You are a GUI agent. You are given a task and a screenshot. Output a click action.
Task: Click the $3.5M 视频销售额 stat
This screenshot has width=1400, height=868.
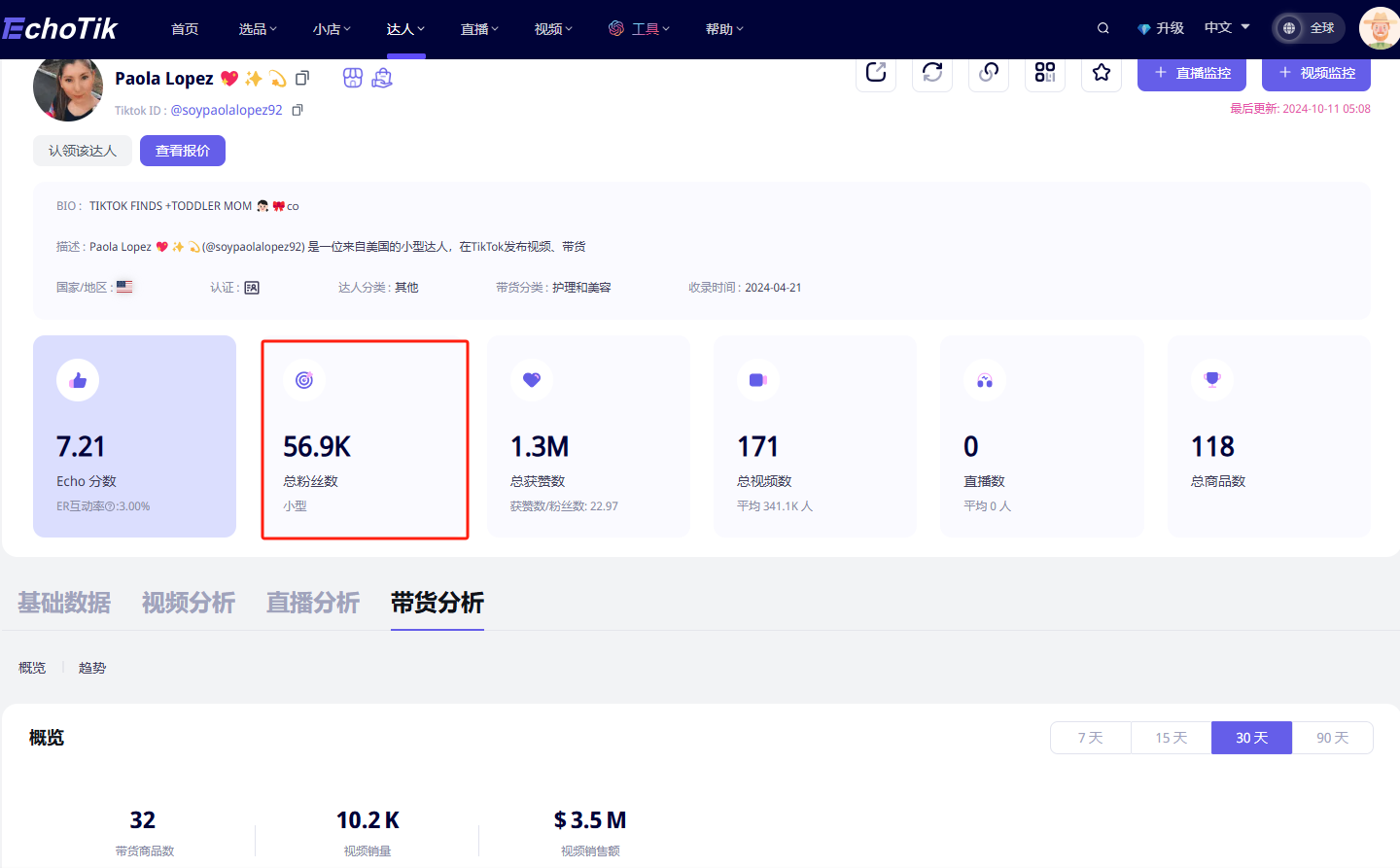590,833
